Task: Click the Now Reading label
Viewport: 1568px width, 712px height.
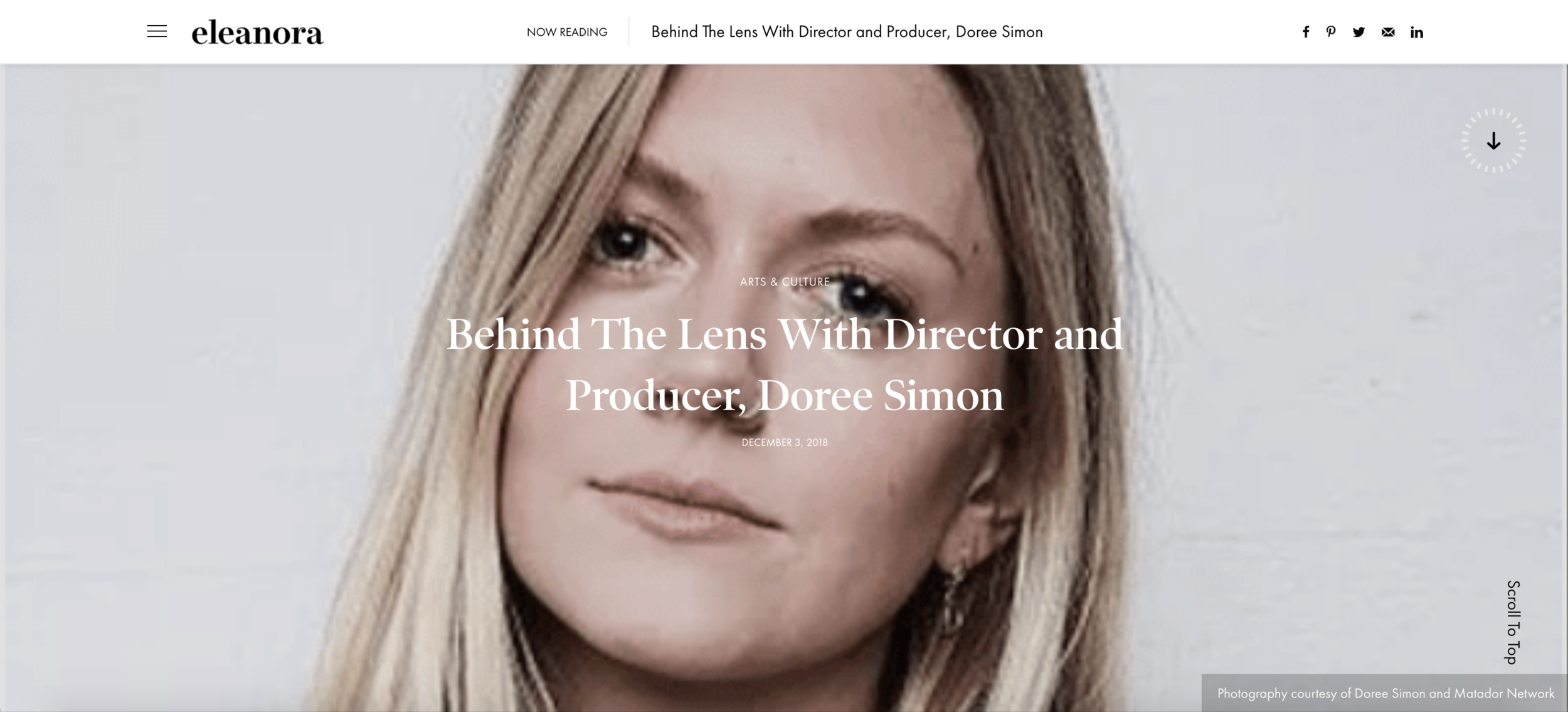Action: (x=567, y=32)
